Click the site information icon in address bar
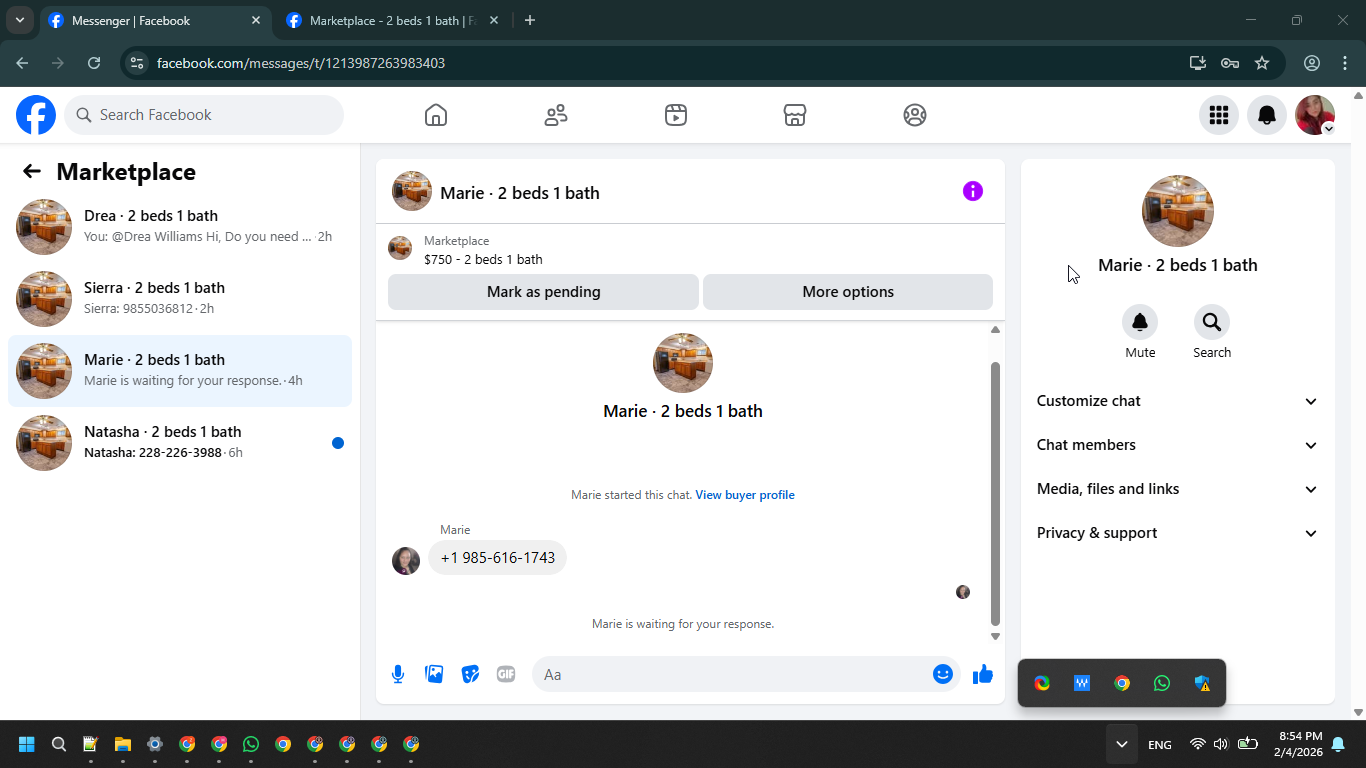Screen dimensions: 1366x768 [x=138, y=63]
